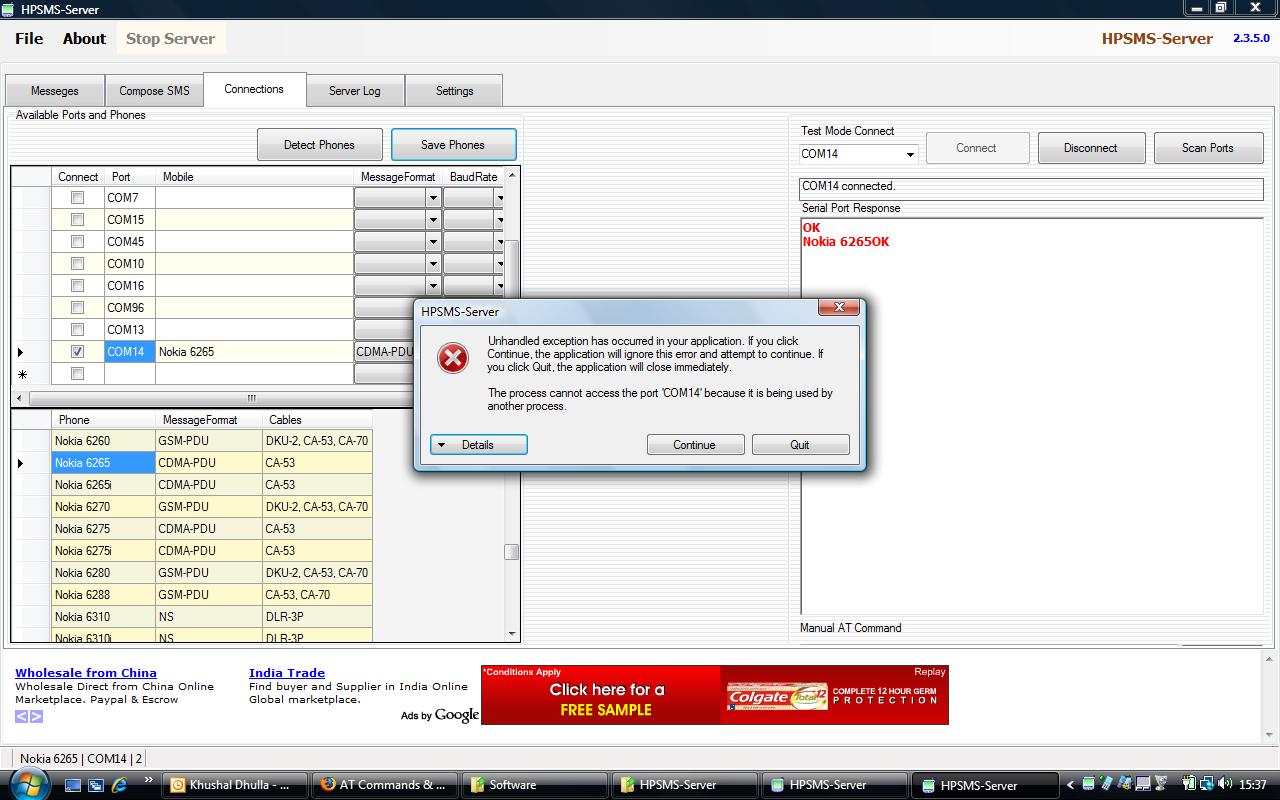Open MessageFormat dropdown for COM45
Image resolution: width=1280 pixels, height=800 pixels.
[433, 242]
